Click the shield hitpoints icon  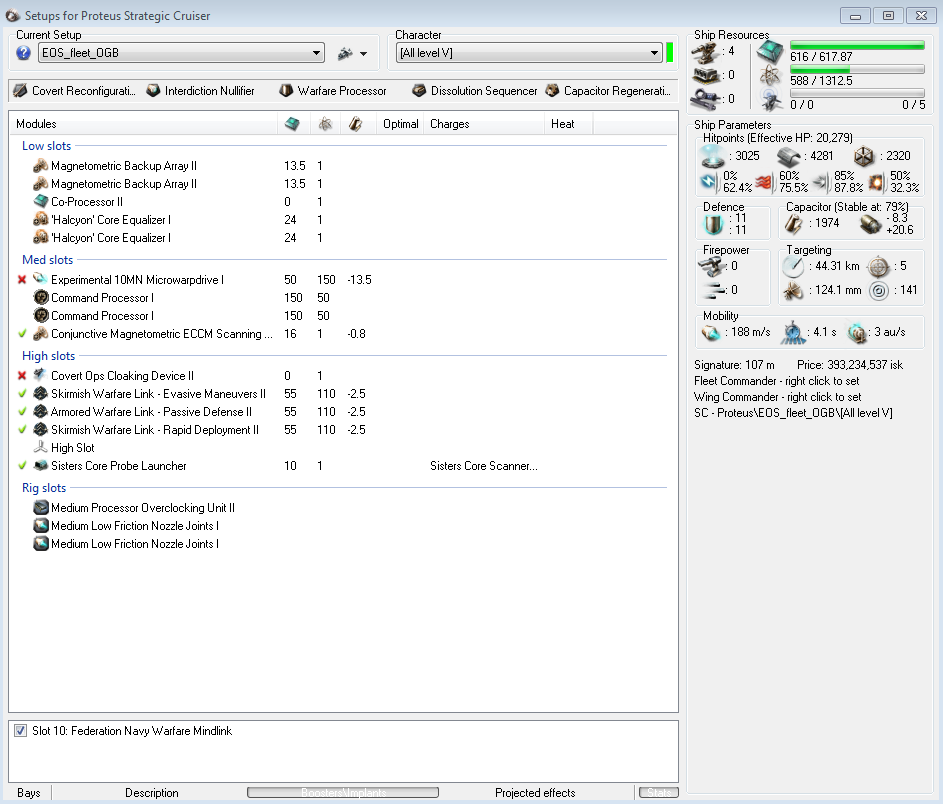714,157
